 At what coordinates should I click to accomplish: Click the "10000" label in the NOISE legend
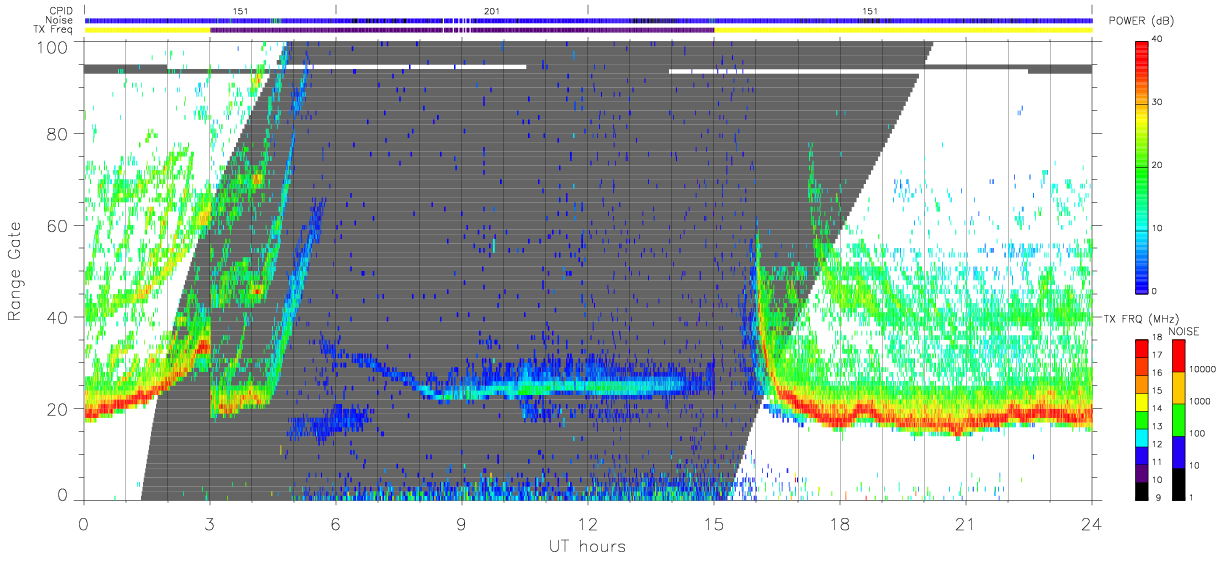(1204, 368)
